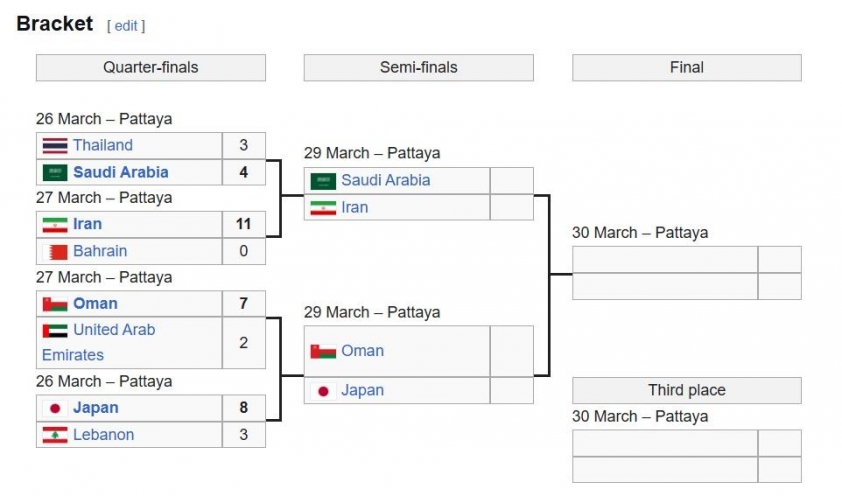Image resolution: width=842 pixels, height=496 pixels.
Task: Click the Thailand flag icon in quarter-finals
Action: tap(55, 145)
